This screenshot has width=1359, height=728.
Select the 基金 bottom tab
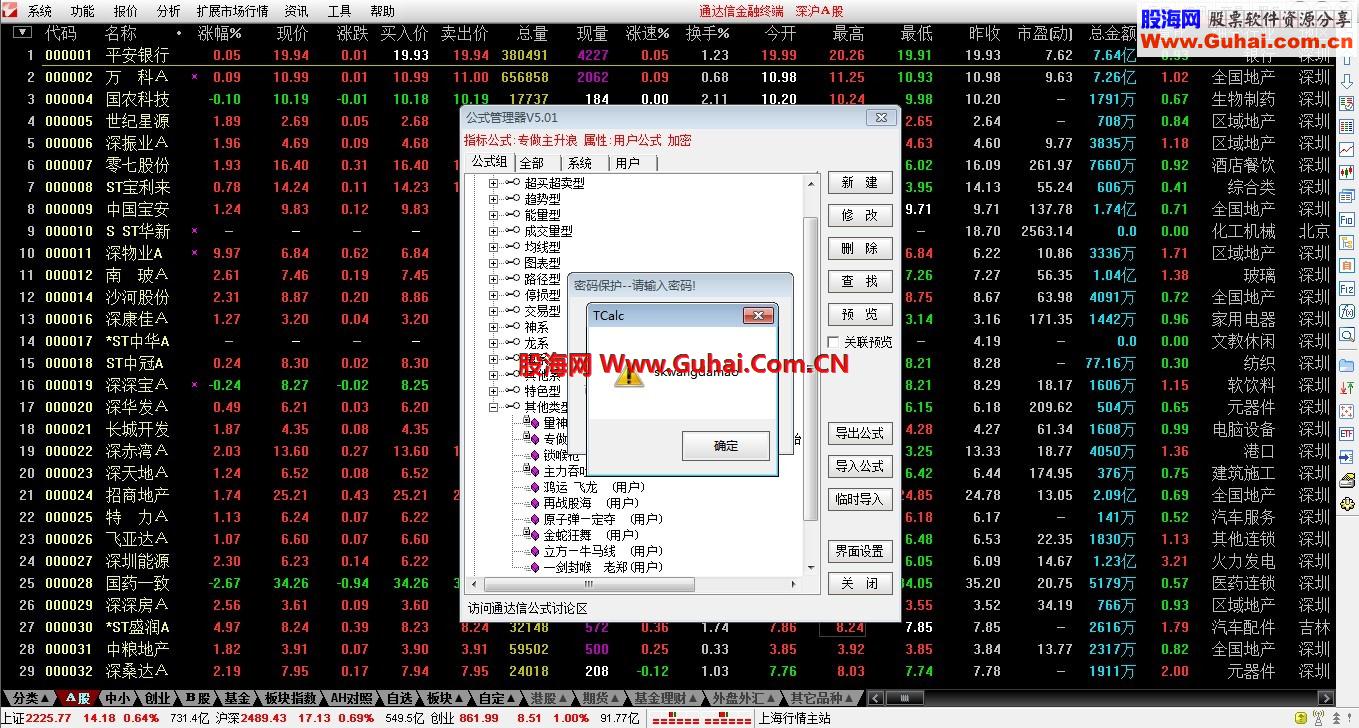click(237, 698)
